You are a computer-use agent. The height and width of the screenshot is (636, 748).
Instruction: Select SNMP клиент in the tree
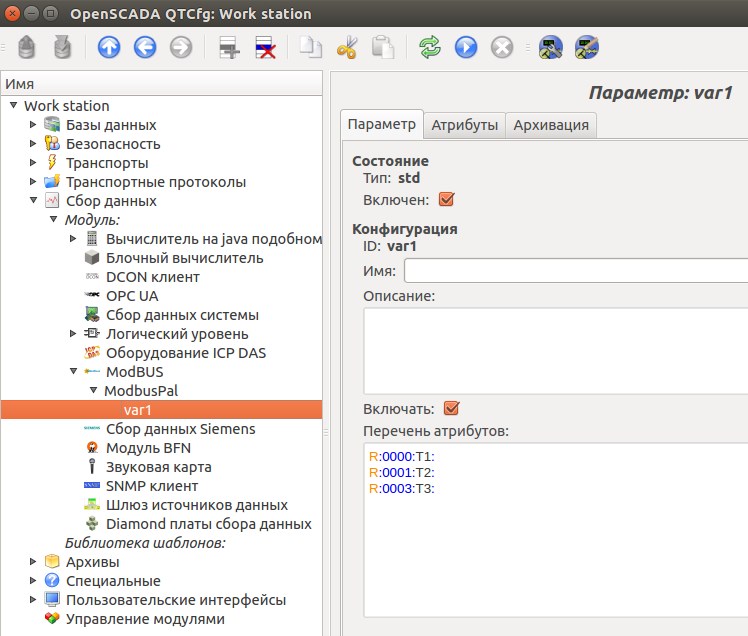152,486
